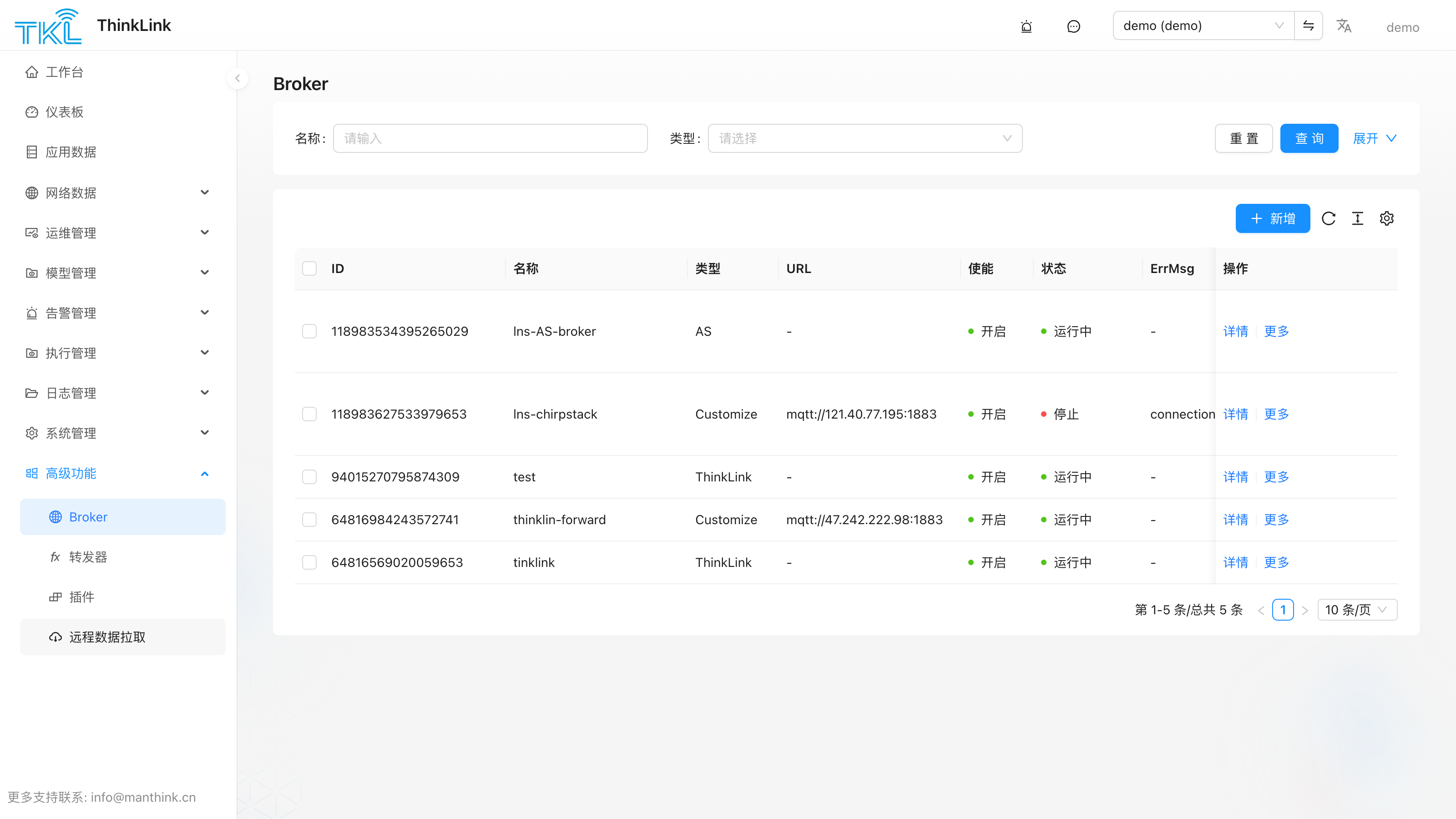
Task: Expand the 日志管理 menu chevron
Action: (205, 393)
